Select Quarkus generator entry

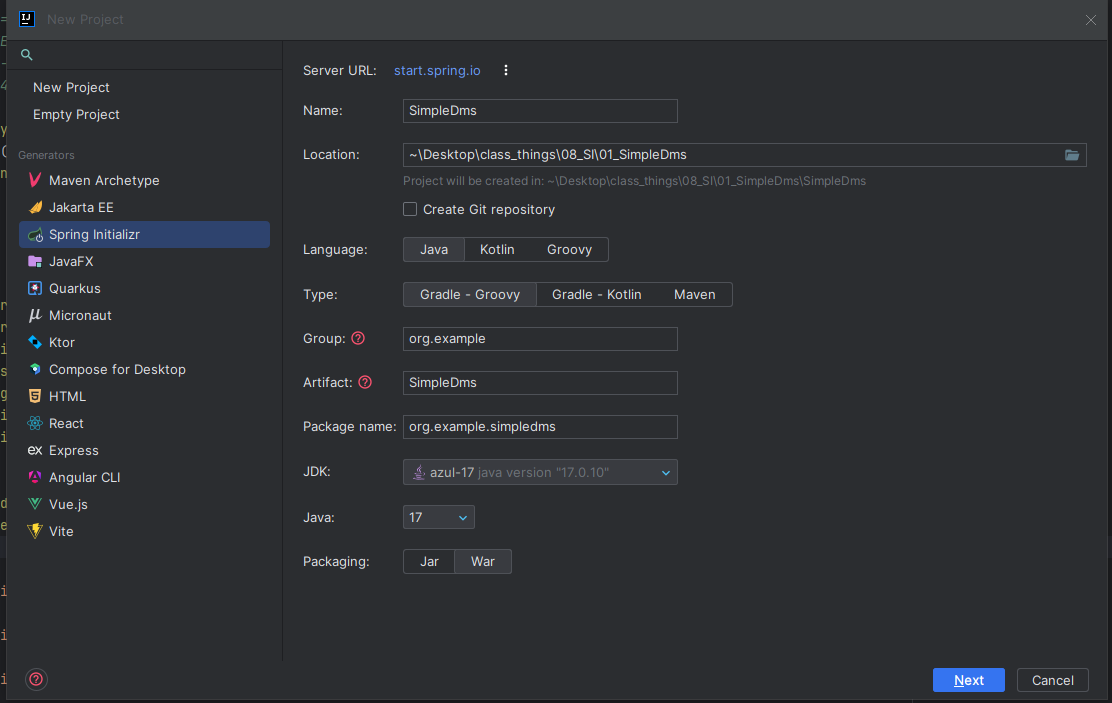pos(145,288)
